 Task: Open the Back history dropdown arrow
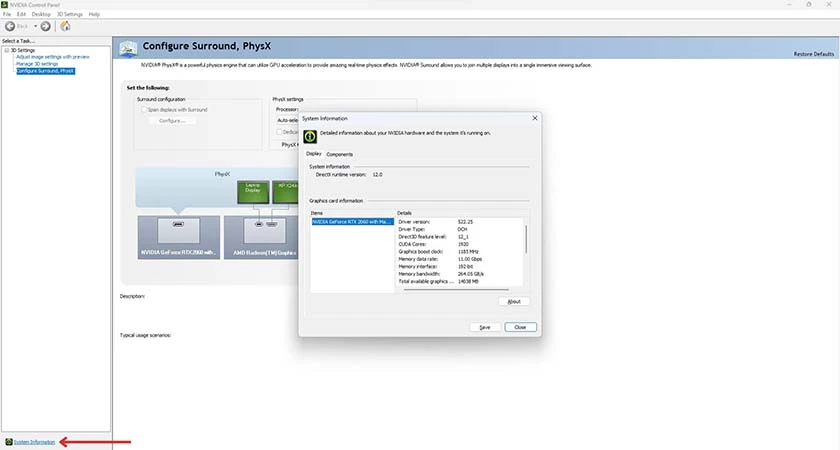point(35,26)
